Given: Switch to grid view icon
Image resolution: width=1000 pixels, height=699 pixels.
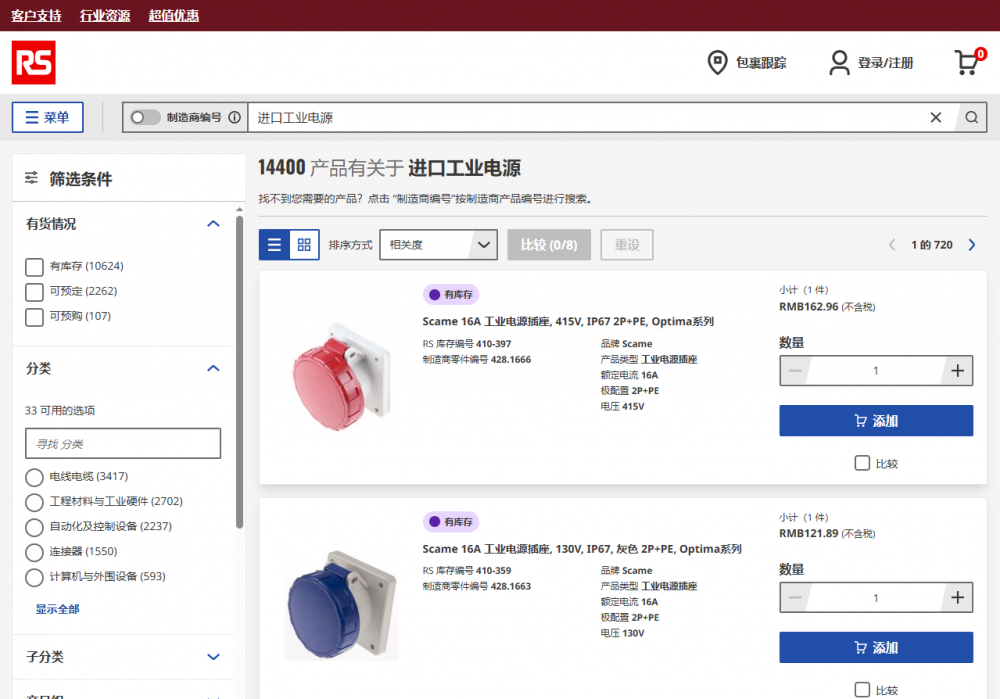Looking at the screenshot, I should 304,245.
